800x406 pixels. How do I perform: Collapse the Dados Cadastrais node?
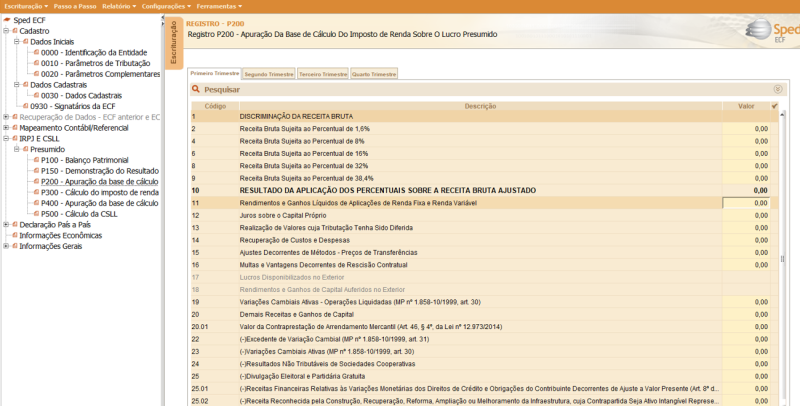point(17,85)
